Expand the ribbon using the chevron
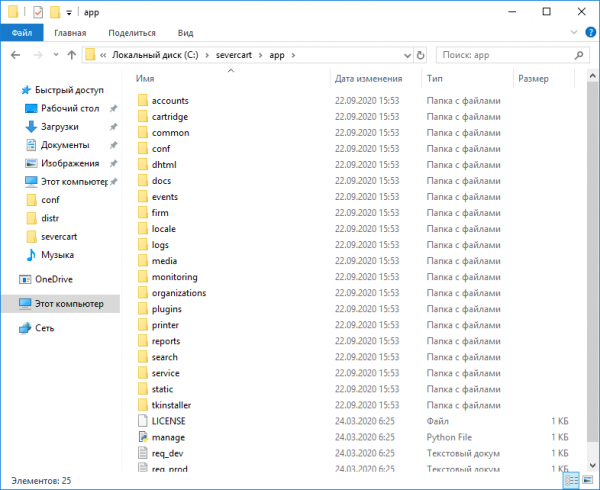This screenshot has height=490, width=600. tap(572, 32)
